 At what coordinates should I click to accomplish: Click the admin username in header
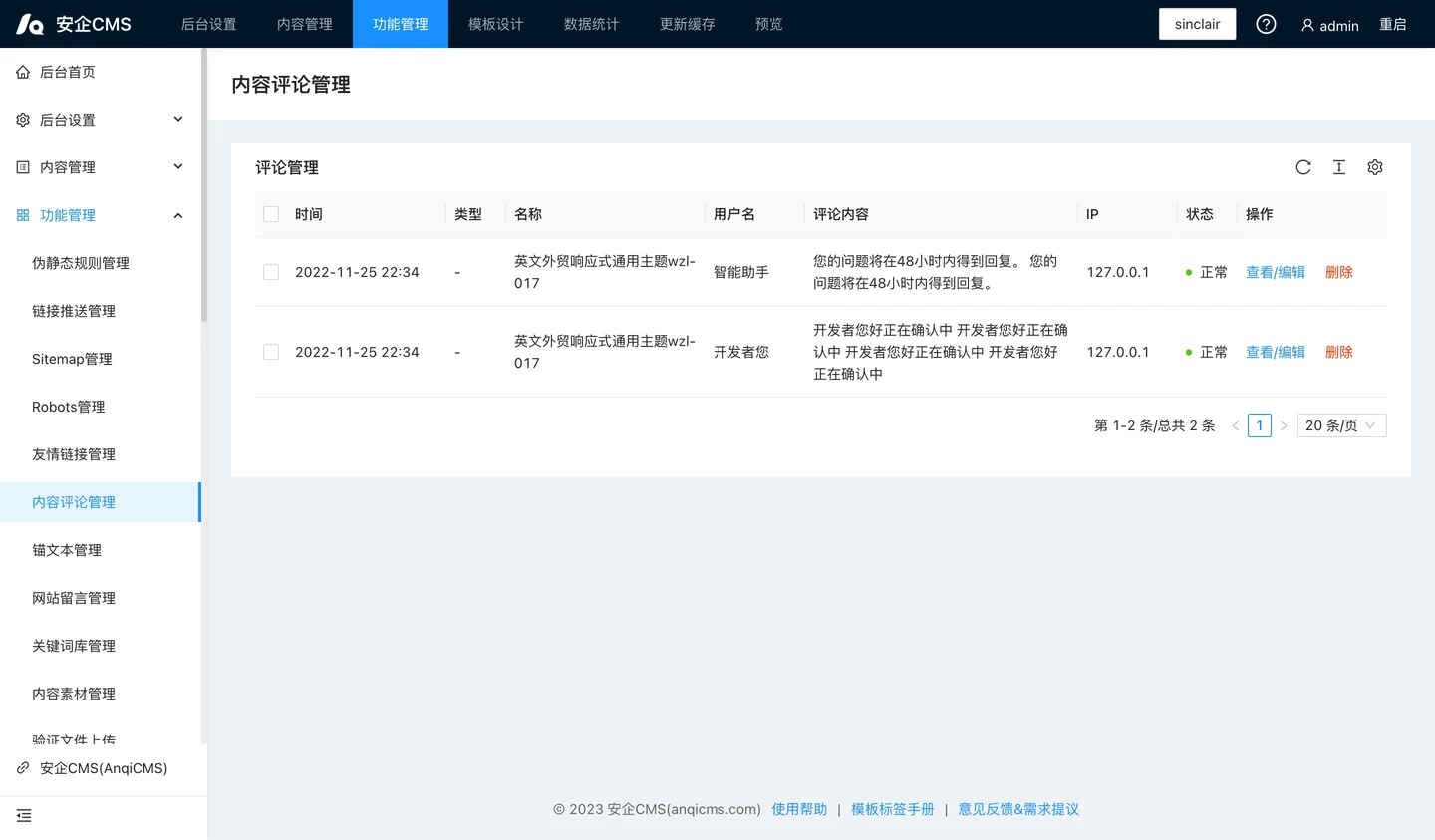point(1339,26)
